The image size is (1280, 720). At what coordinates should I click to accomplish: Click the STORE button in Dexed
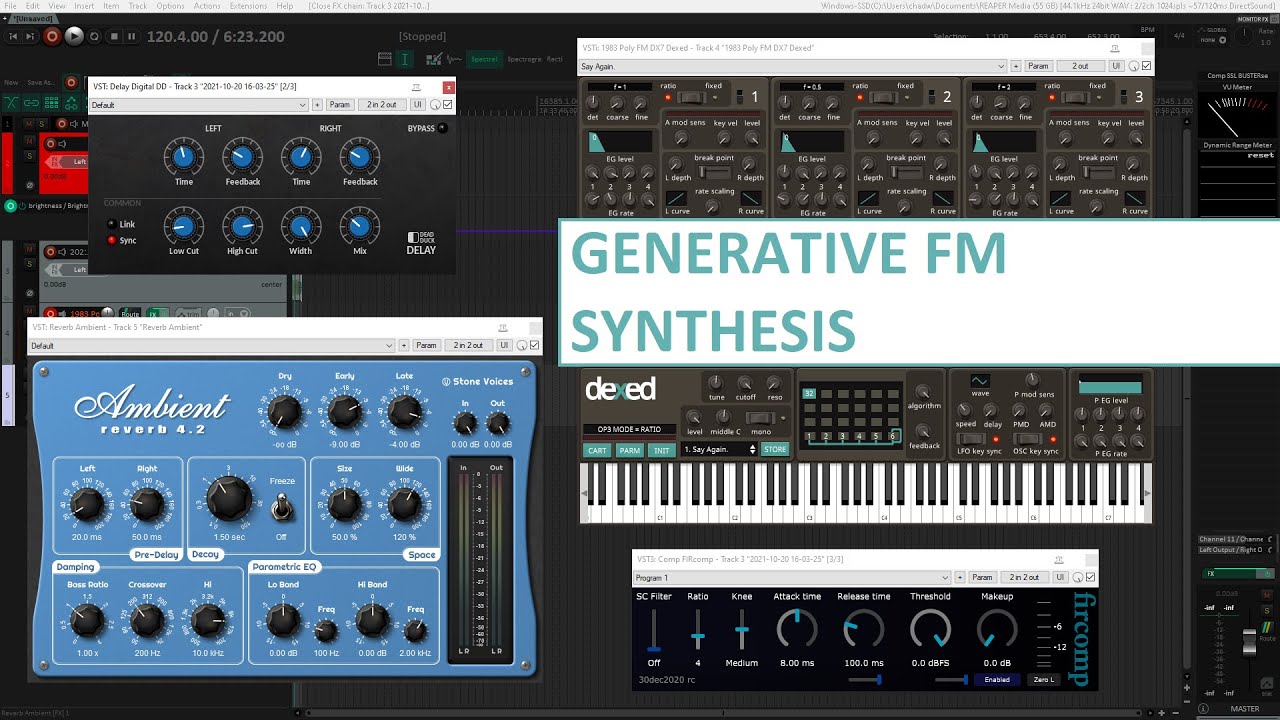(x=775, y=450)
